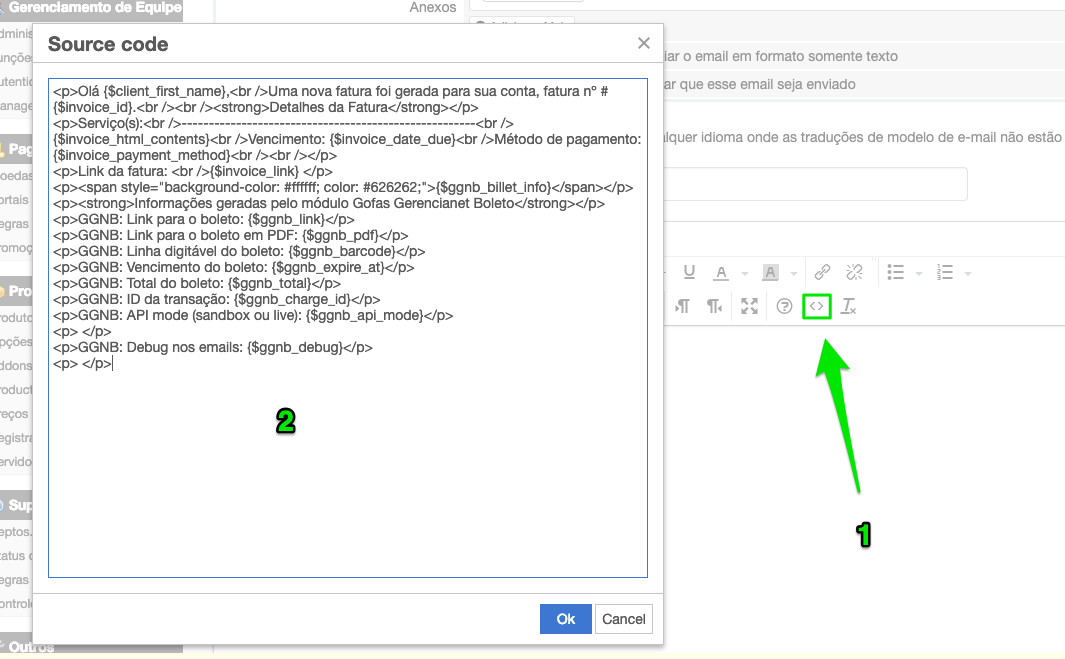Click the numbered list icon
The height and width of the screenshot is (659, 1065).
pos(945,272)
